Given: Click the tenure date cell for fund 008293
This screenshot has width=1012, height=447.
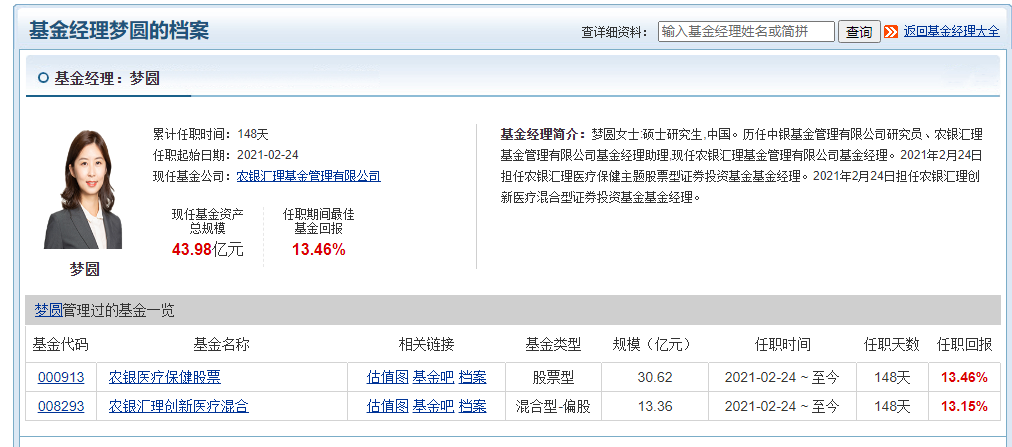Looking at the screenshot, I should tap(782, 406).
